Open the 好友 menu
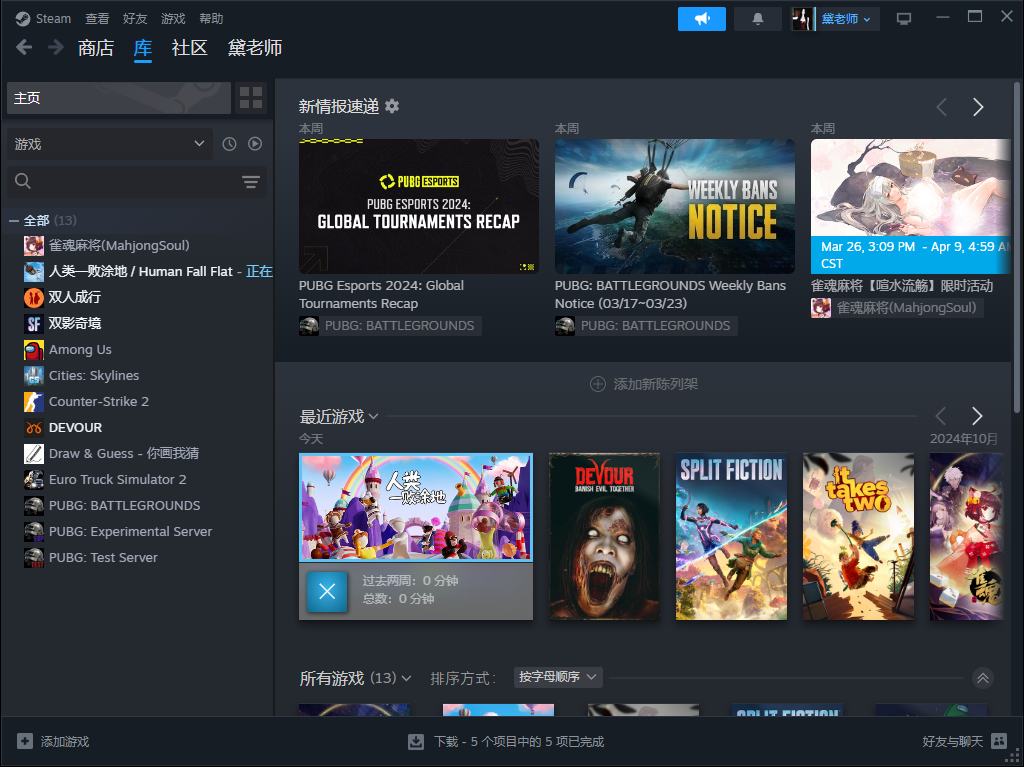This screenshot has width=1024, height=767. [x=135, y=19]
